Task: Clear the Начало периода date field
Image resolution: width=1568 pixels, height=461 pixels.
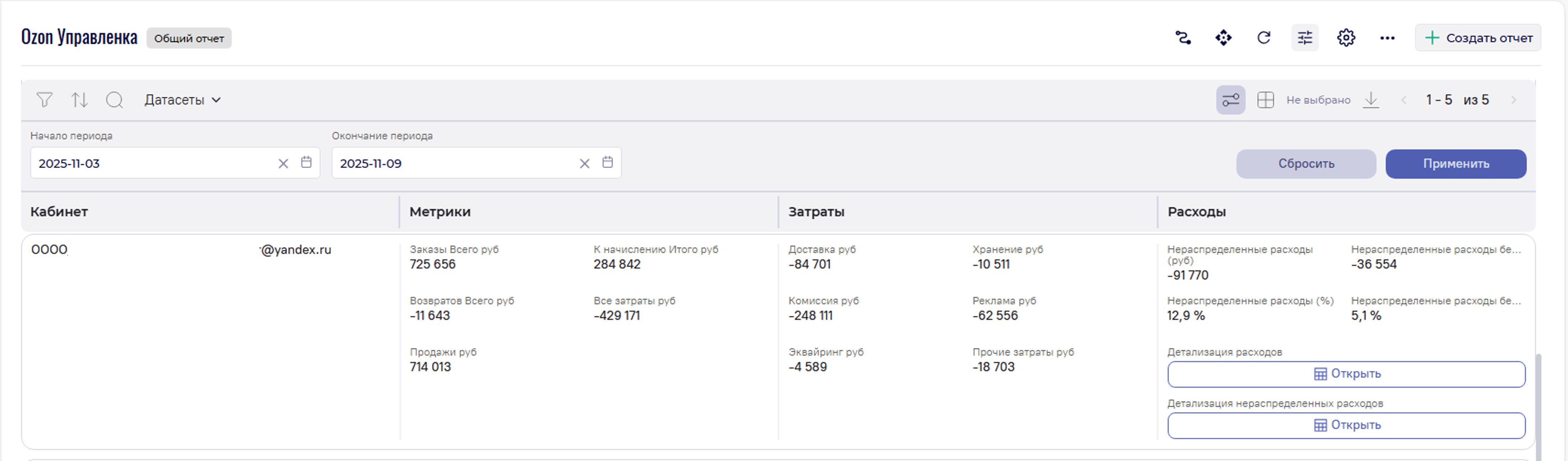Action: coord(283,163)
